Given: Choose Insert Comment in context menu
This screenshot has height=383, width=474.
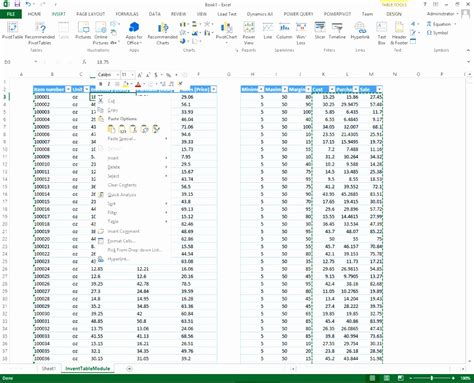Looking at the screenshot, I should pyautogui.click(x=133, y=231).
